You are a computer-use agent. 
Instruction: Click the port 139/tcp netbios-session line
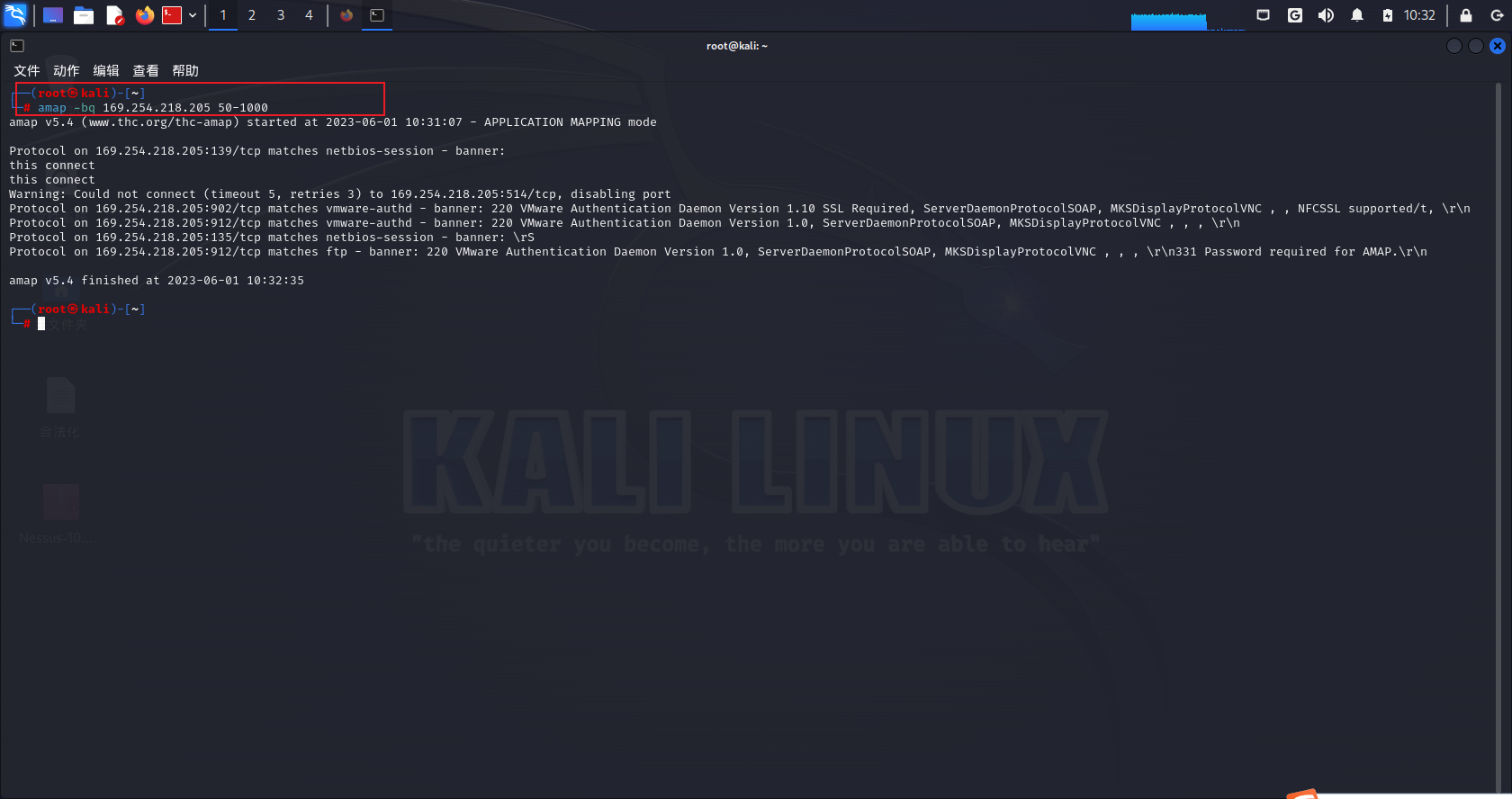(x=257, y=151)
